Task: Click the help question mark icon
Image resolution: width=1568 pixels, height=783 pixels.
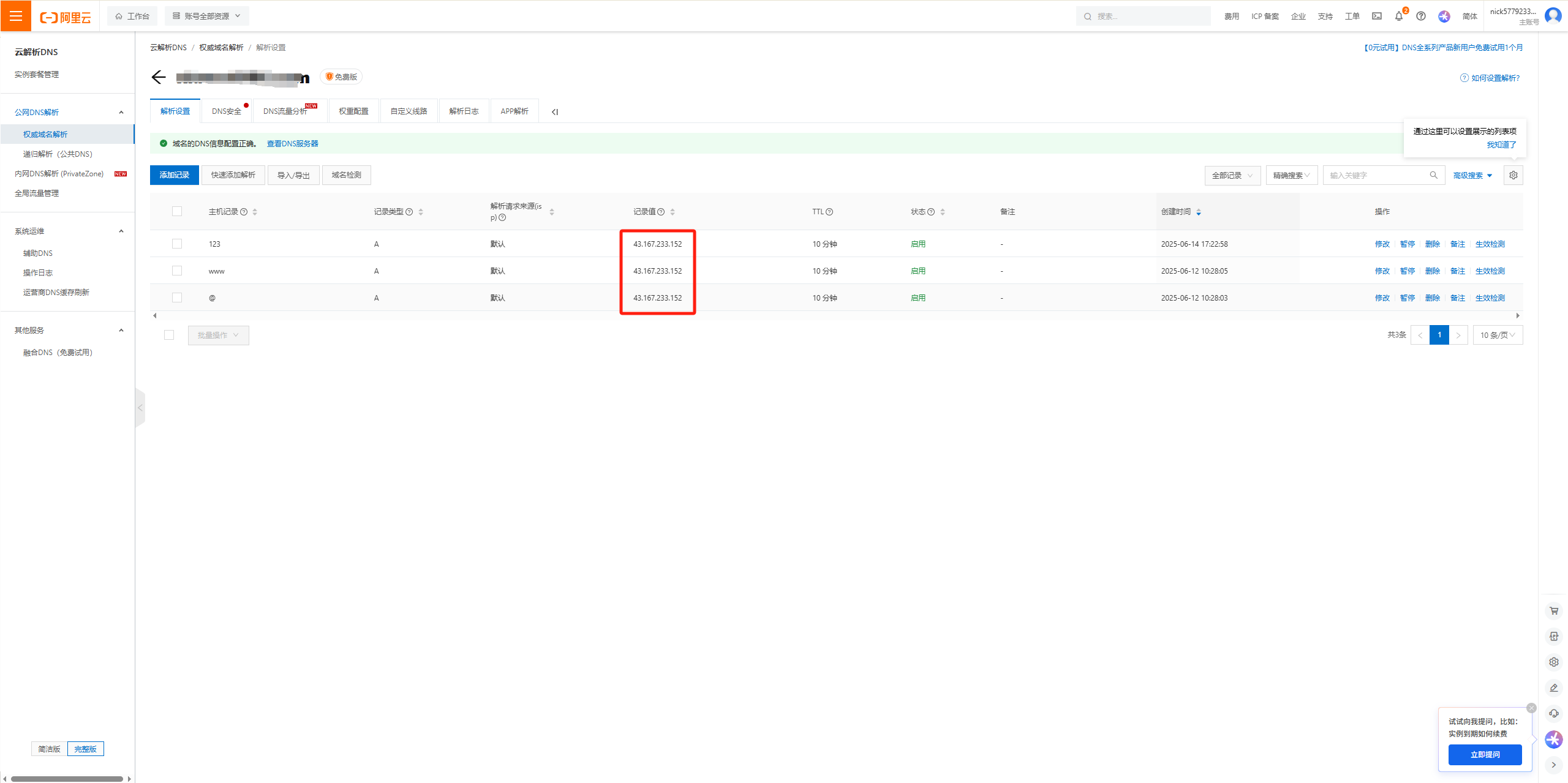Action: point(1421,17)
